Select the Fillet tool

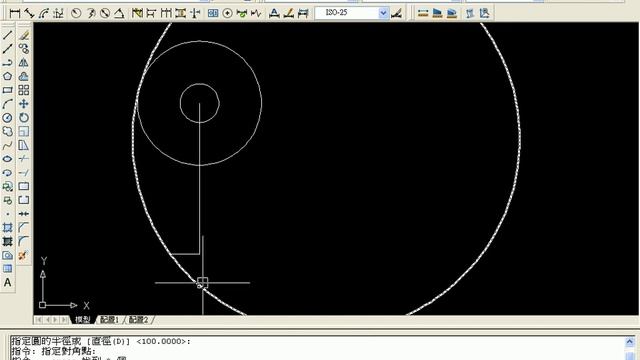coord(24,242)
